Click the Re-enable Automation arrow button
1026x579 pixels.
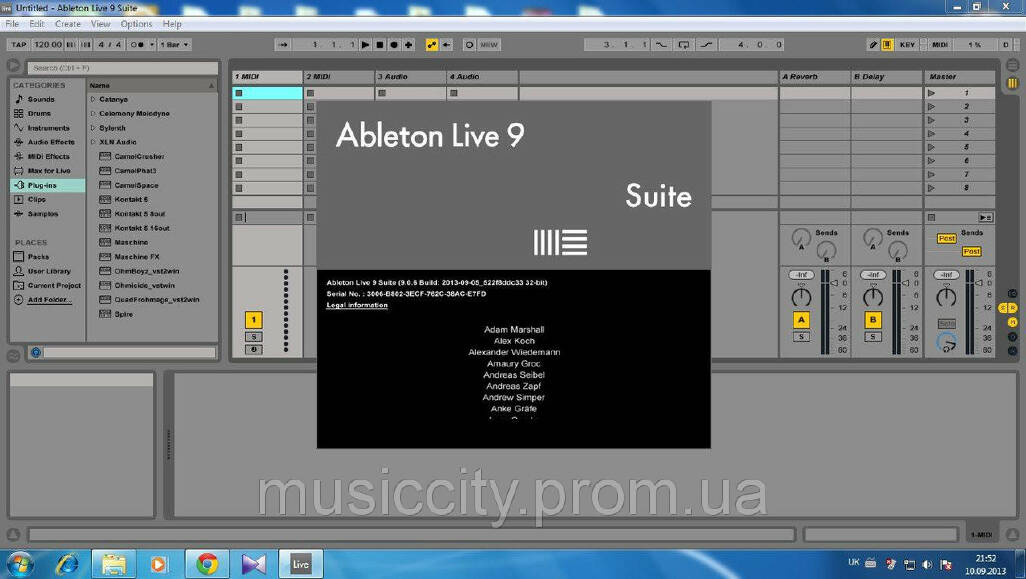(x=447, y=44)
